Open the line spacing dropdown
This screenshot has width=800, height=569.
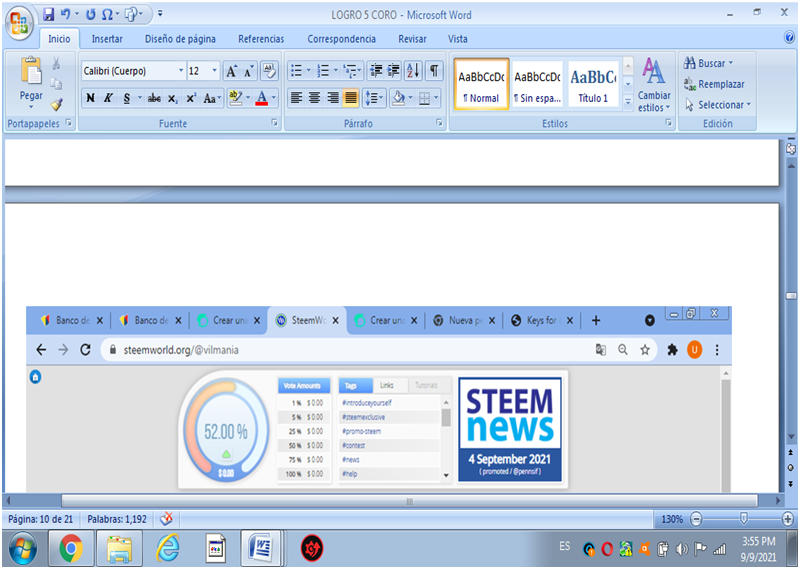coord(374,97)
